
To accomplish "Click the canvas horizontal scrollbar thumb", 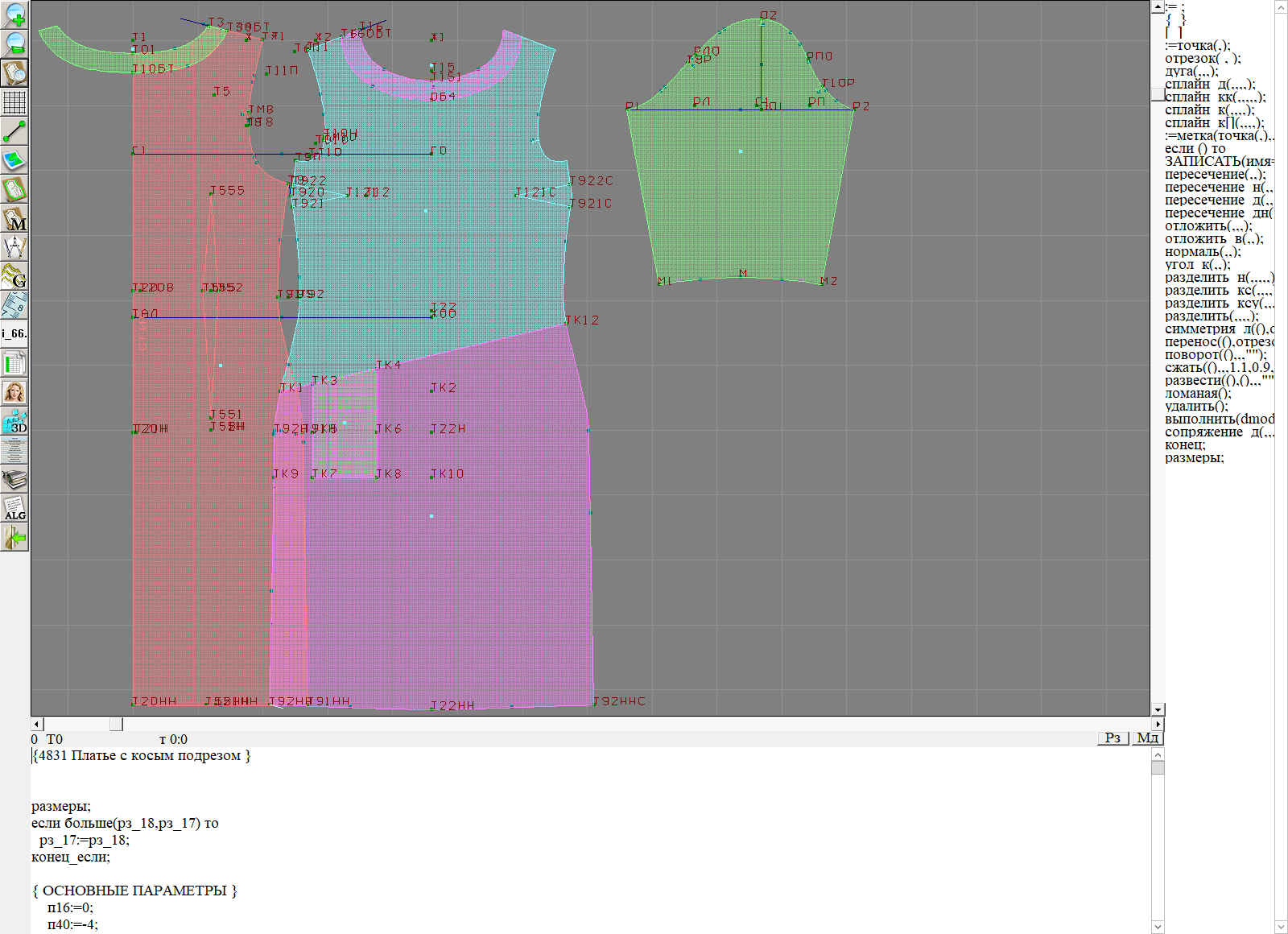I will click(117, 724).
